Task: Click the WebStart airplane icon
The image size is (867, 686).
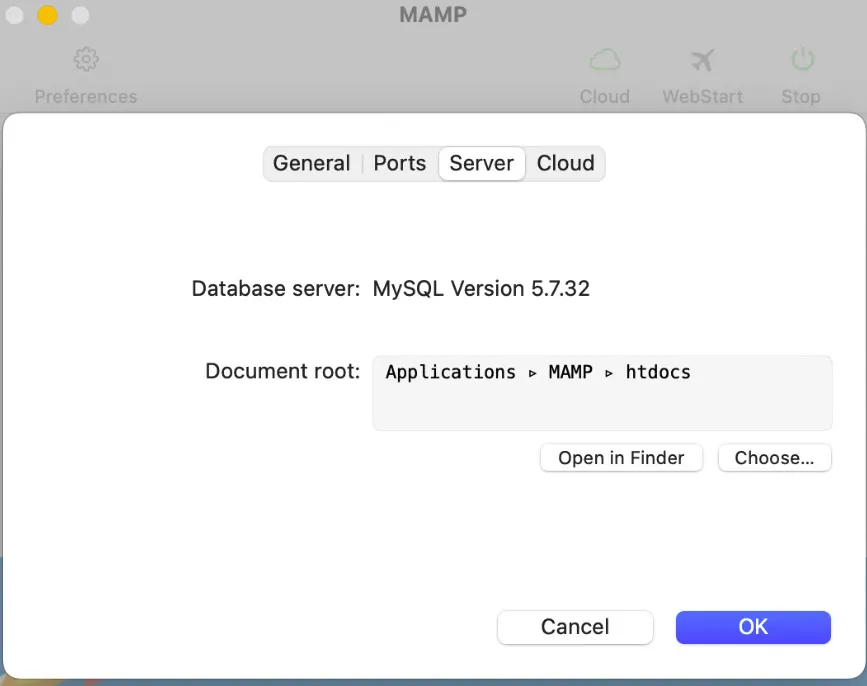Action: [x=702, y=60]
